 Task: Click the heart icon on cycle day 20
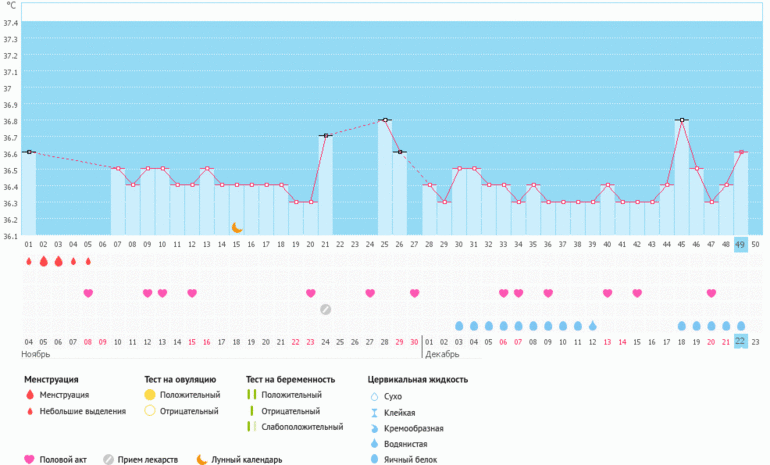click(x=311, y=293)
